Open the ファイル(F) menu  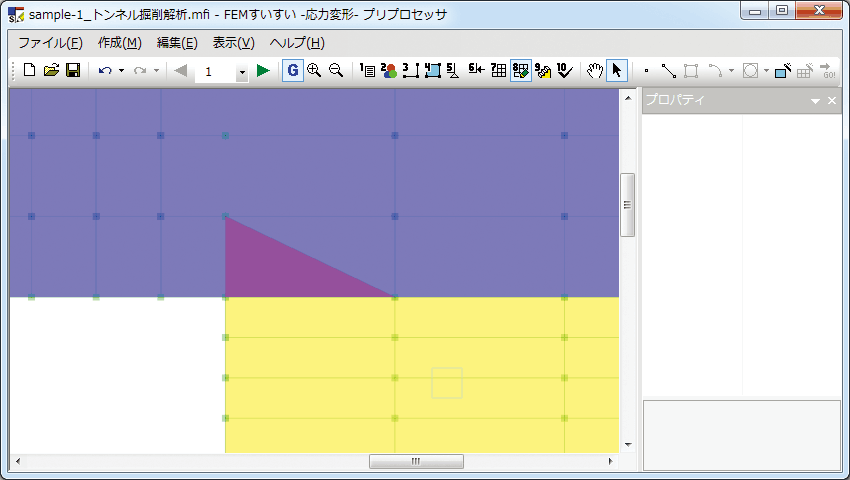tap(50, 42)
